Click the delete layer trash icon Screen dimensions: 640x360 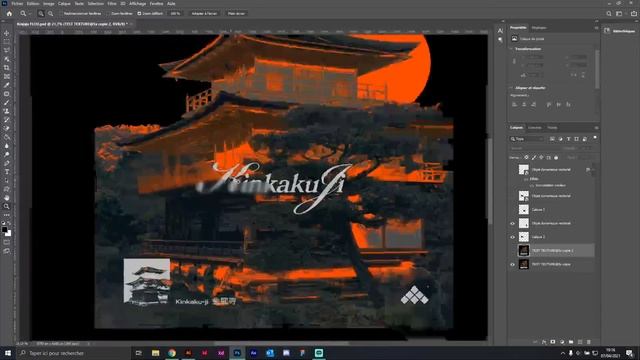point(589,342)
